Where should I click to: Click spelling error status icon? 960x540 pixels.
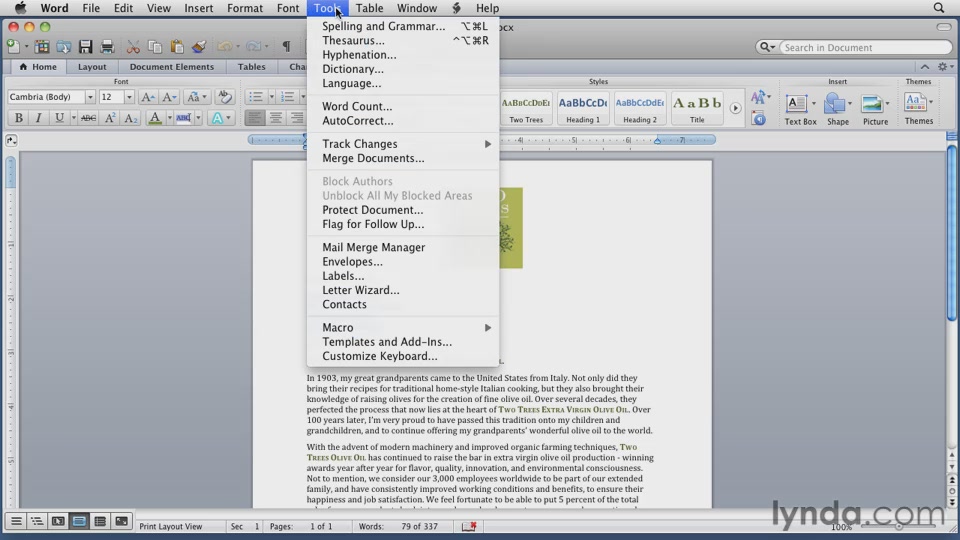coord(469,526)
